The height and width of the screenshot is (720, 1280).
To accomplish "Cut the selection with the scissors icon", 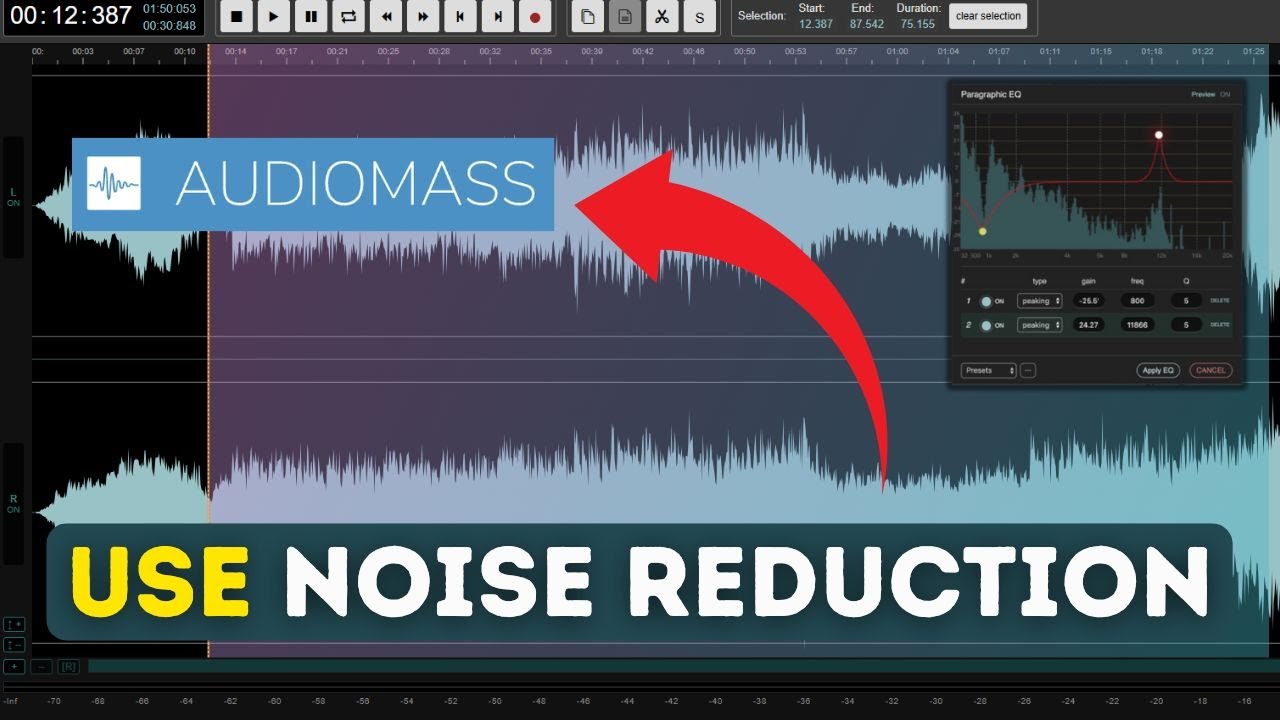I will click(x=661, y=16).
